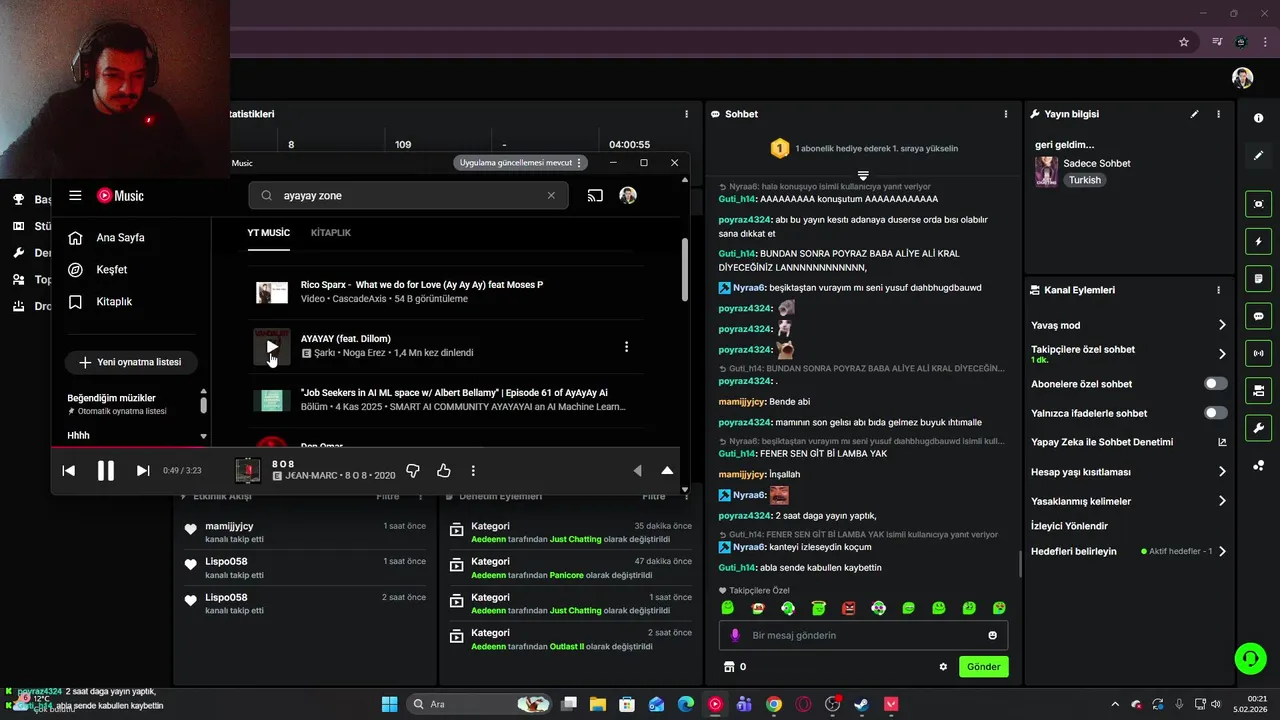Open Windows Start menu

(x=390, y=704)
